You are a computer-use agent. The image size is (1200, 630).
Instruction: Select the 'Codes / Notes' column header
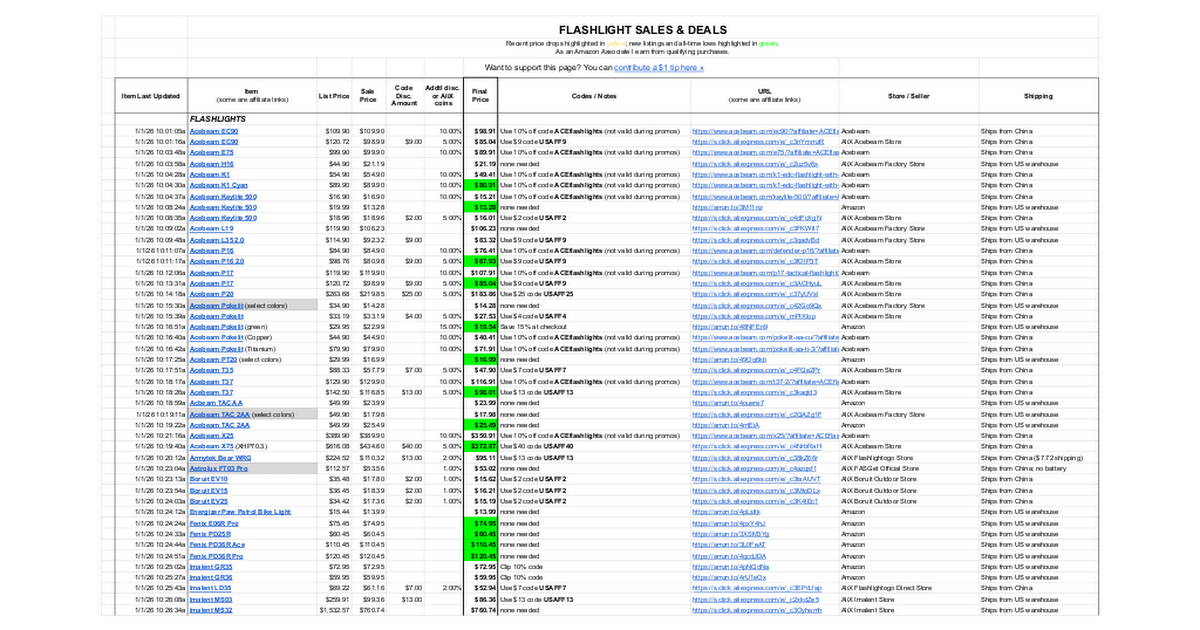click(593, 96)
